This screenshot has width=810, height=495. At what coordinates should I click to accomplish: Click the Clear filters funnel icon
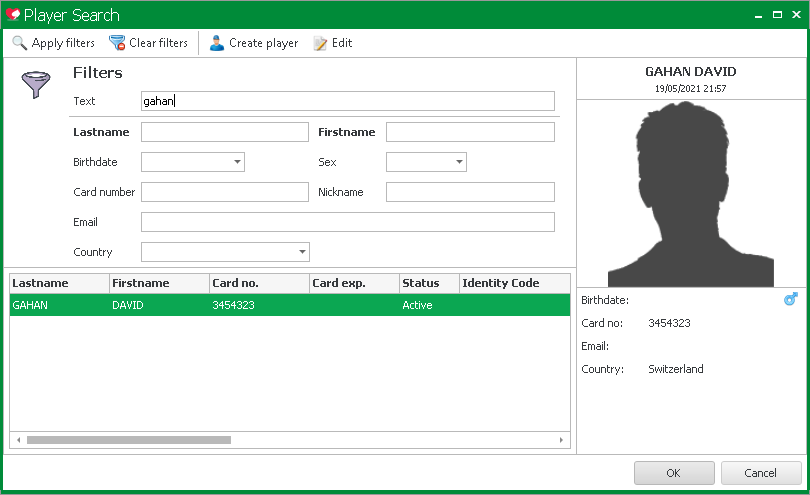pos(117,43)
